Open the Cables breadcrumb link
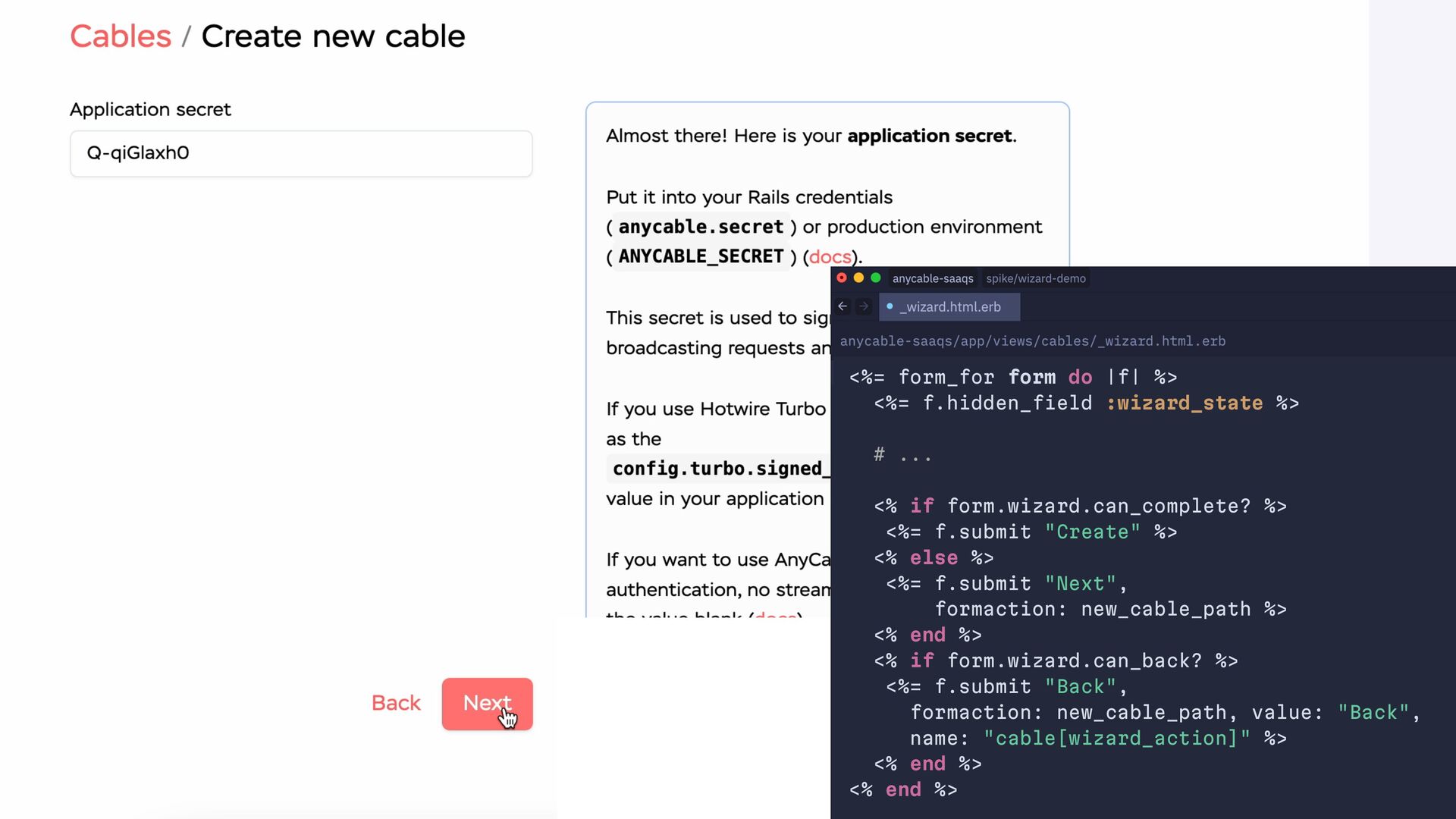This screenshot has height=819, width=1456. [x=121, y=36]
